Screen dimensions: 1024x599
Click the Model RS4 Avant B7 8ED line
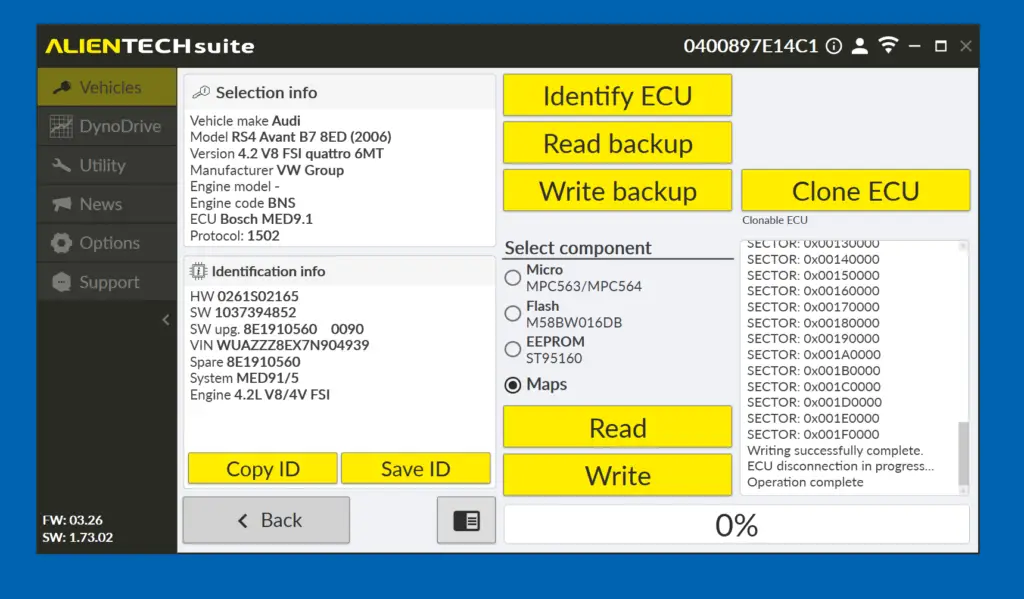291,137
